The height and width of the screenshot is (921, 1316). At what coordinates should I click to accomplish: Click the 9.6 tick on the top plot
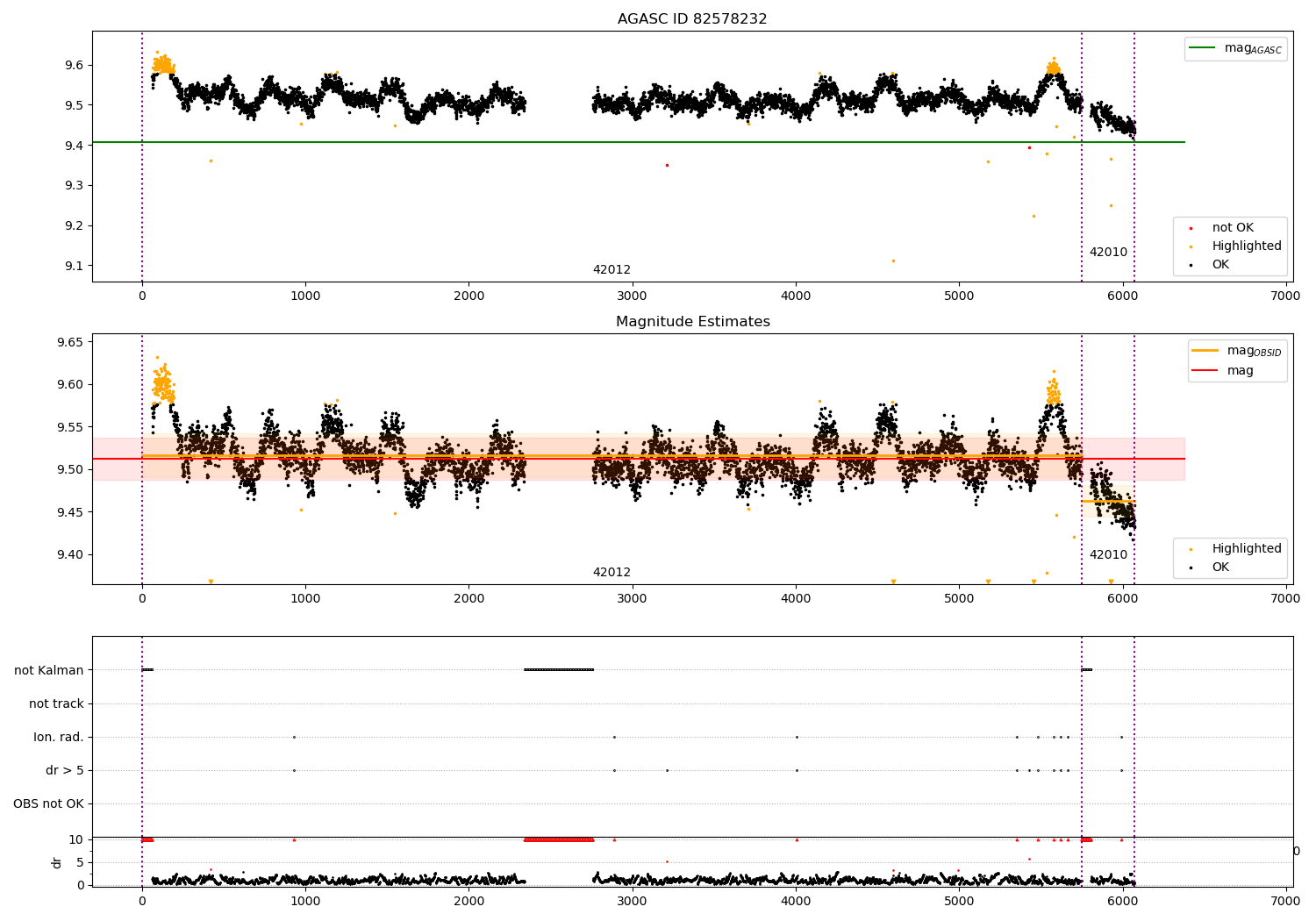(74, 65)
